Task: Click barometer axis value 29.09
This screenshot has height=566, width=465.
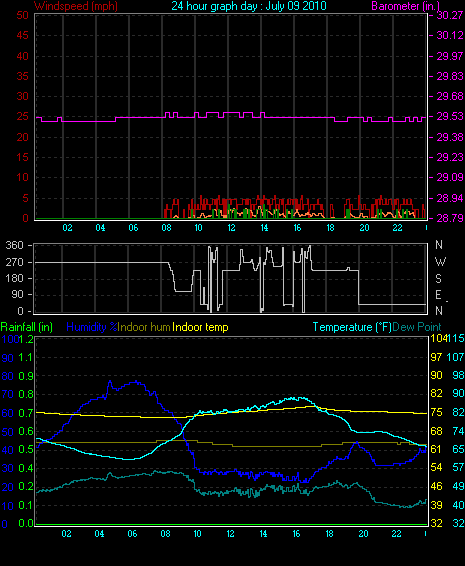Action: (x=450, y=178)
